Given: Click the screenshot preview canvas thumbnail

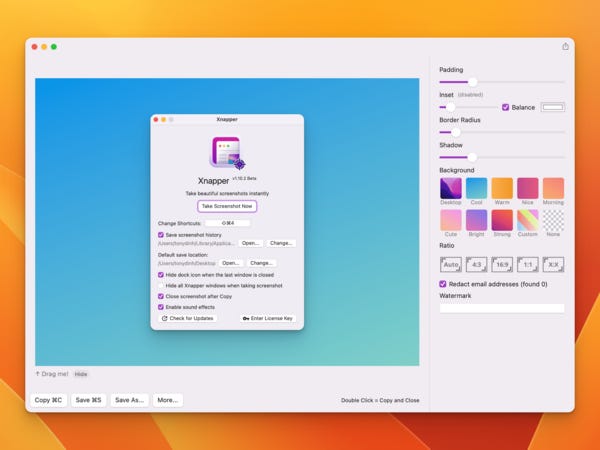Looking at the screenshot, I should (x=227, y=222).
